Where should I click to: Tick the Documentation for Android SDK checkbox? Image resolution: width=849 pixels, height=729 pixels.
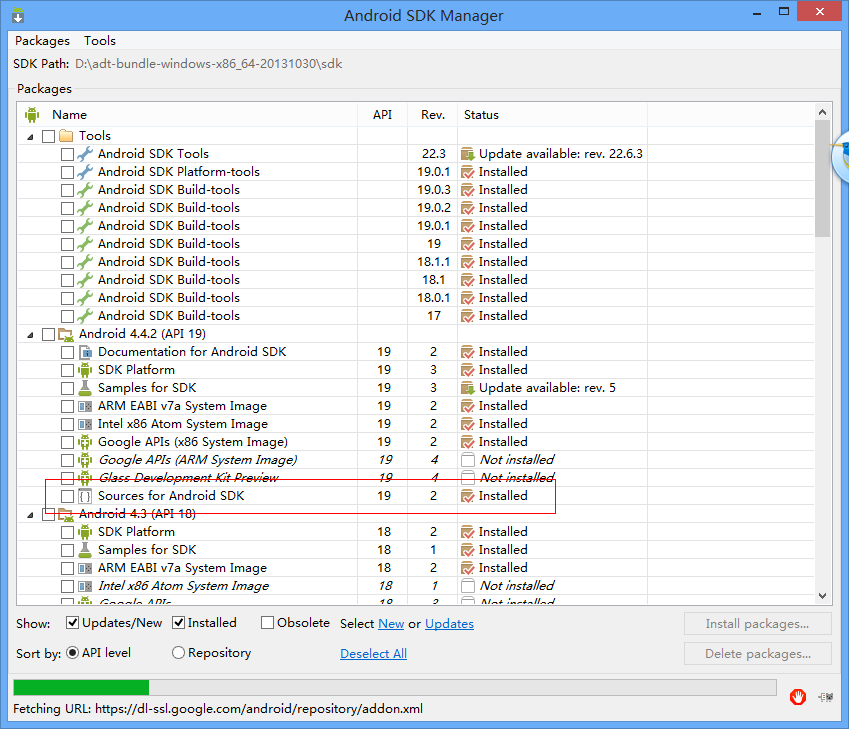(x=67, y=353)
